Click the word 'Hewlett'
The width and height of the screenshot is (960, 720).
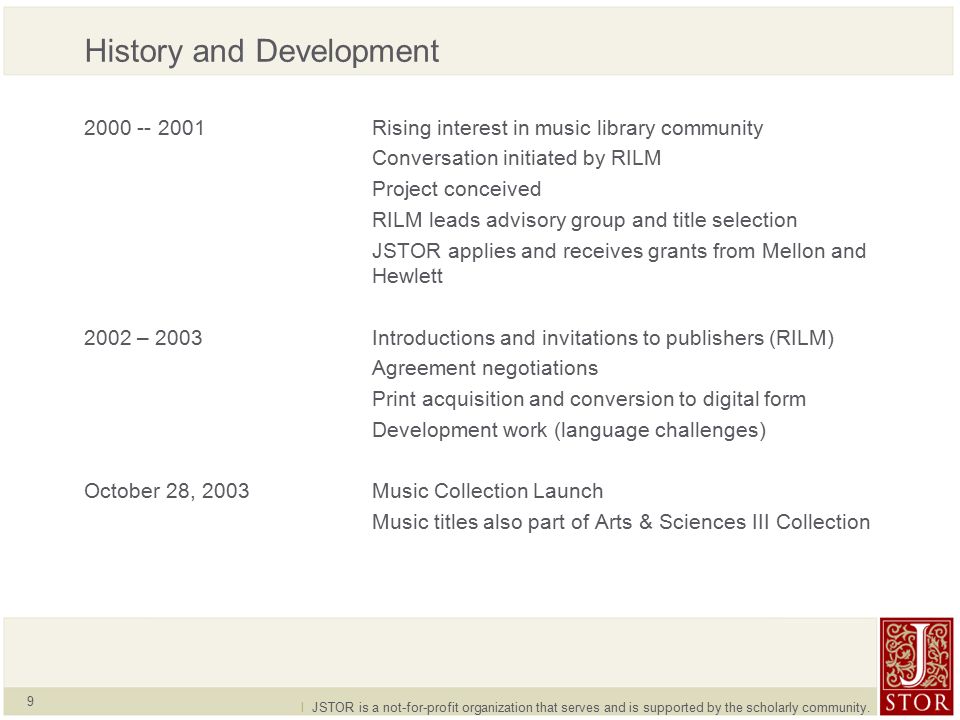407,276
